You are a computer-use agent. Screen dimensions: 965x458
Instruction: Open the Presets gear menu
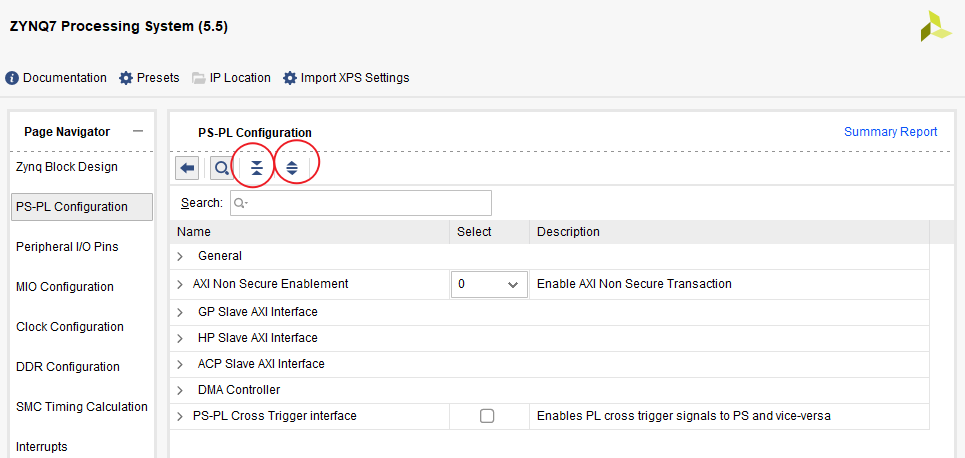[126, 78]
